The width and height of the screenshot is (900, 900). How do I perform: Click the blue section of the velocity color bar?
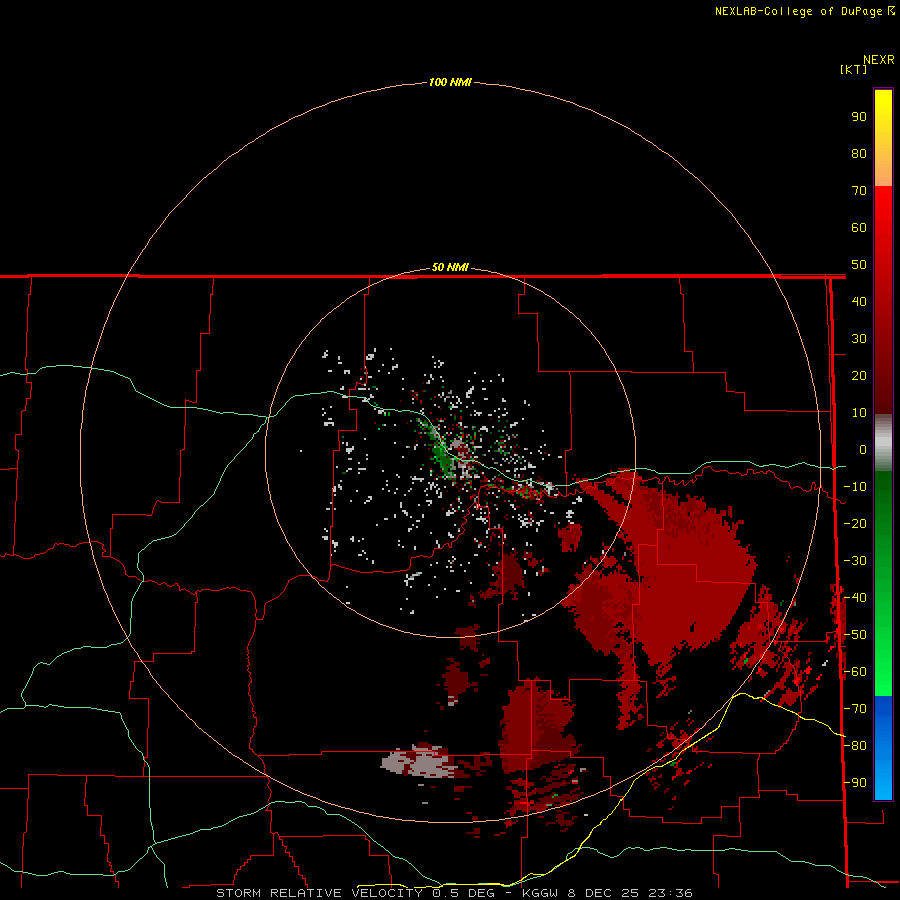click(x=883, y=747)
